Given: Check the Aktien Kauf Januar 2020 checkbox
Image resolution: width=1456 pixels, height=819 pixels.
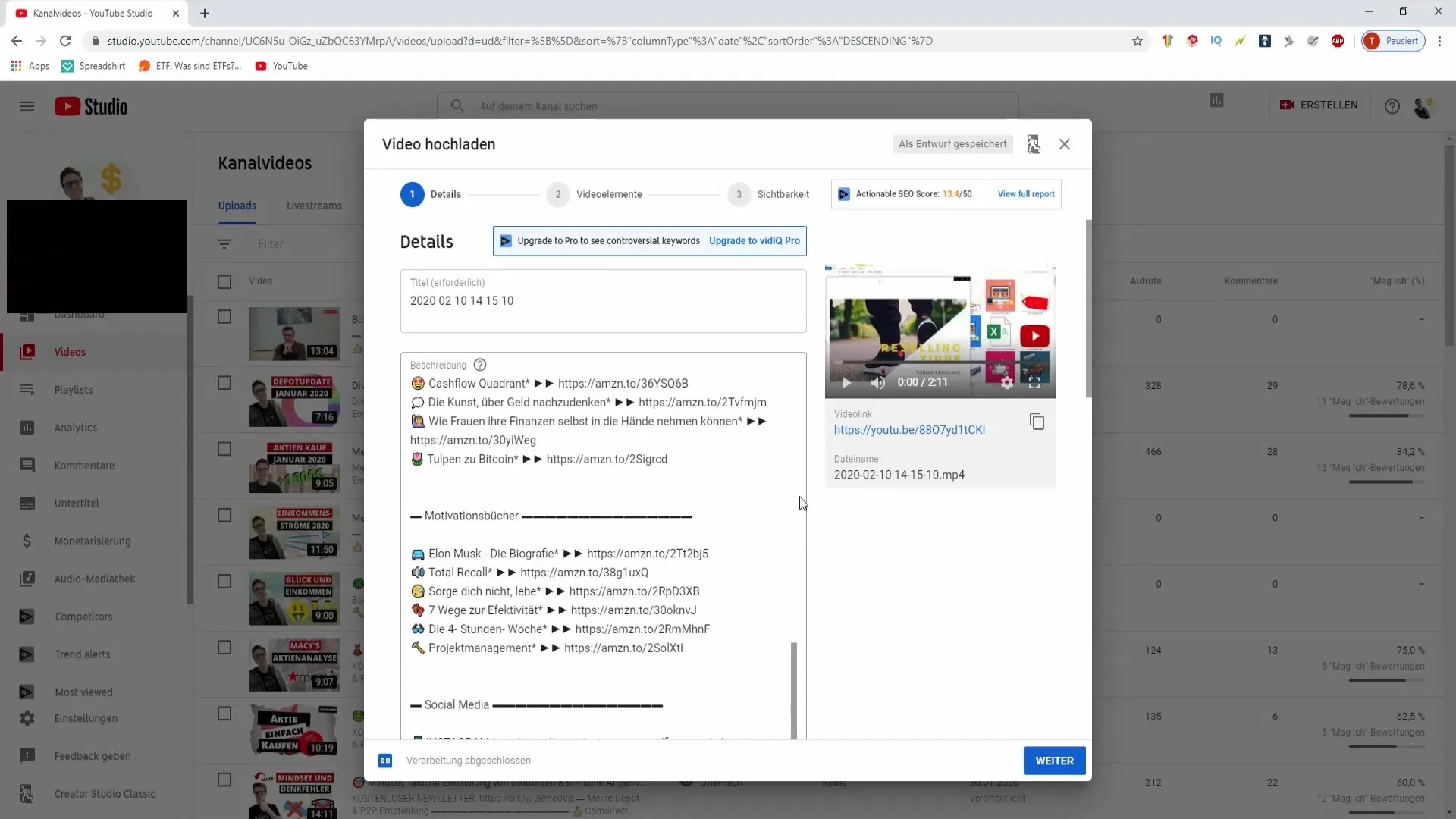Looking at the screenshot, I should [224, 449].
